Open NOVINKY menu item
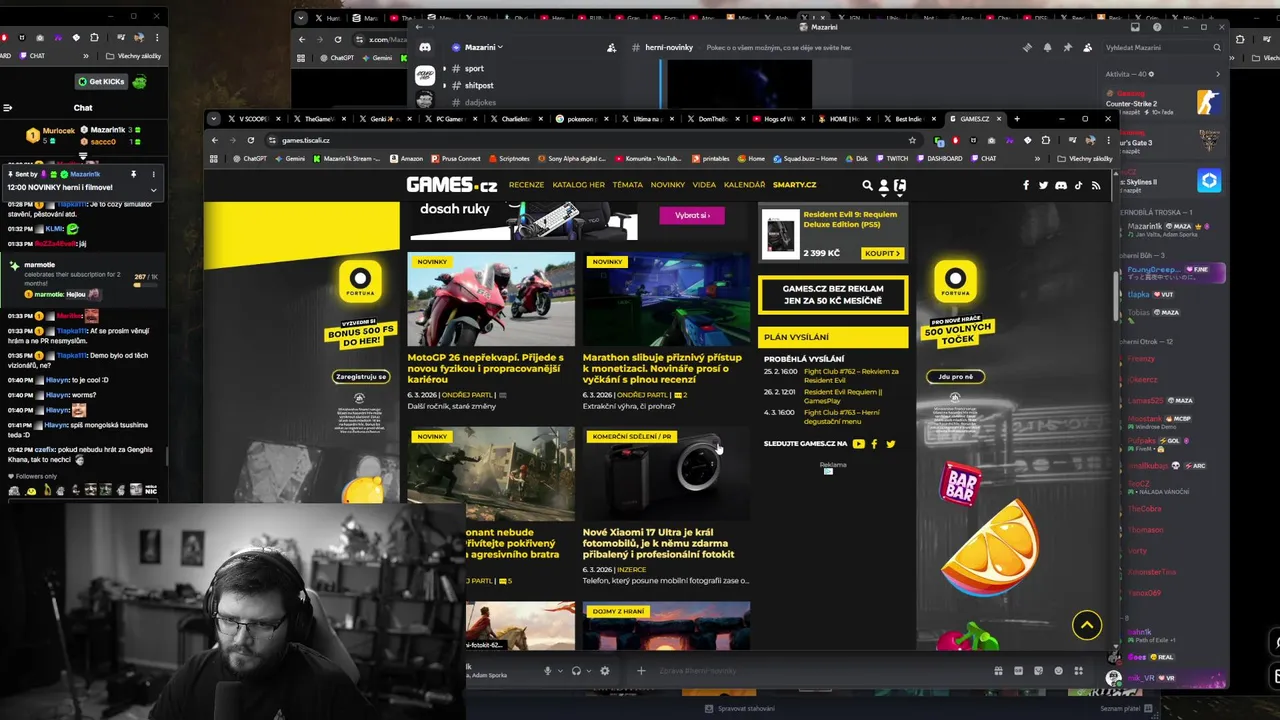The image size is (1280, 720). (668, 185)
